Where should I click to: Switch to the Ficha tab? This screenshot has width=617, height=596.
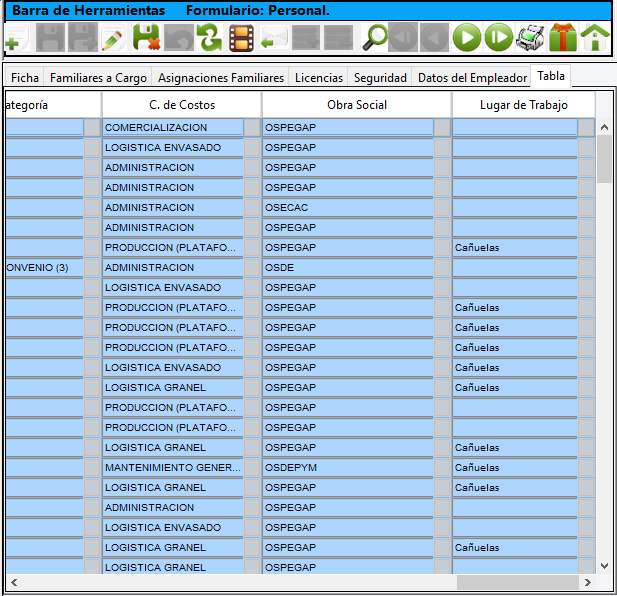click(x=25, y=77)
